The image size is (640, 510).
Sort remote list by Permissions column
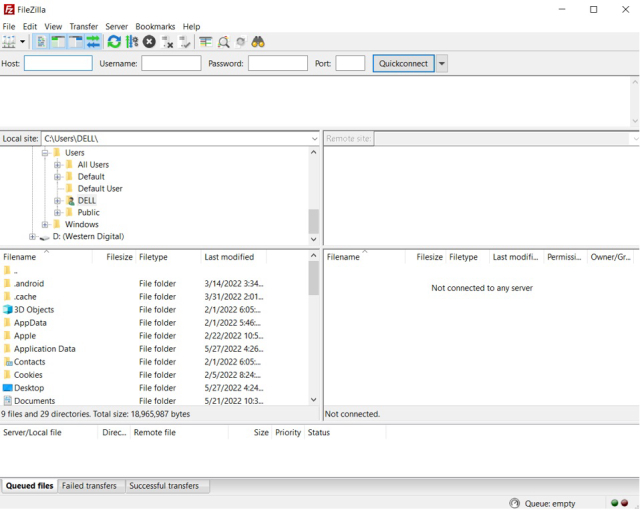tap(565, 257)
